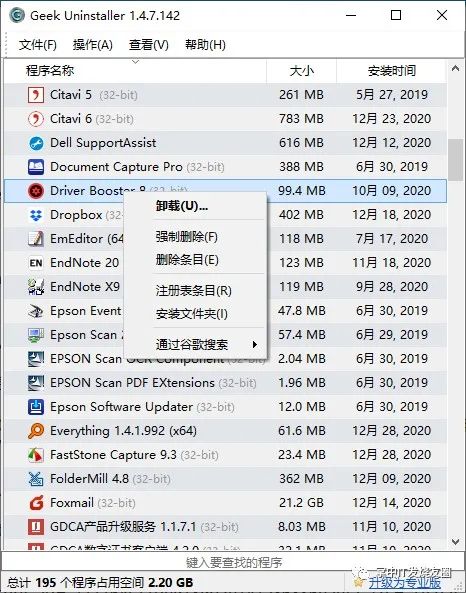
Task: Open the 操作(A) menu
Action: (93, 45)
